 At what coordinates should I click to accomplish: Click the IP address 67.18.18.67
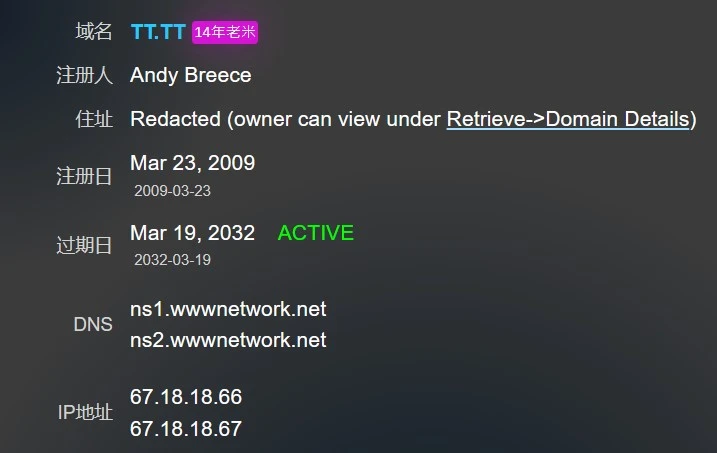click(x=186, y=428)
